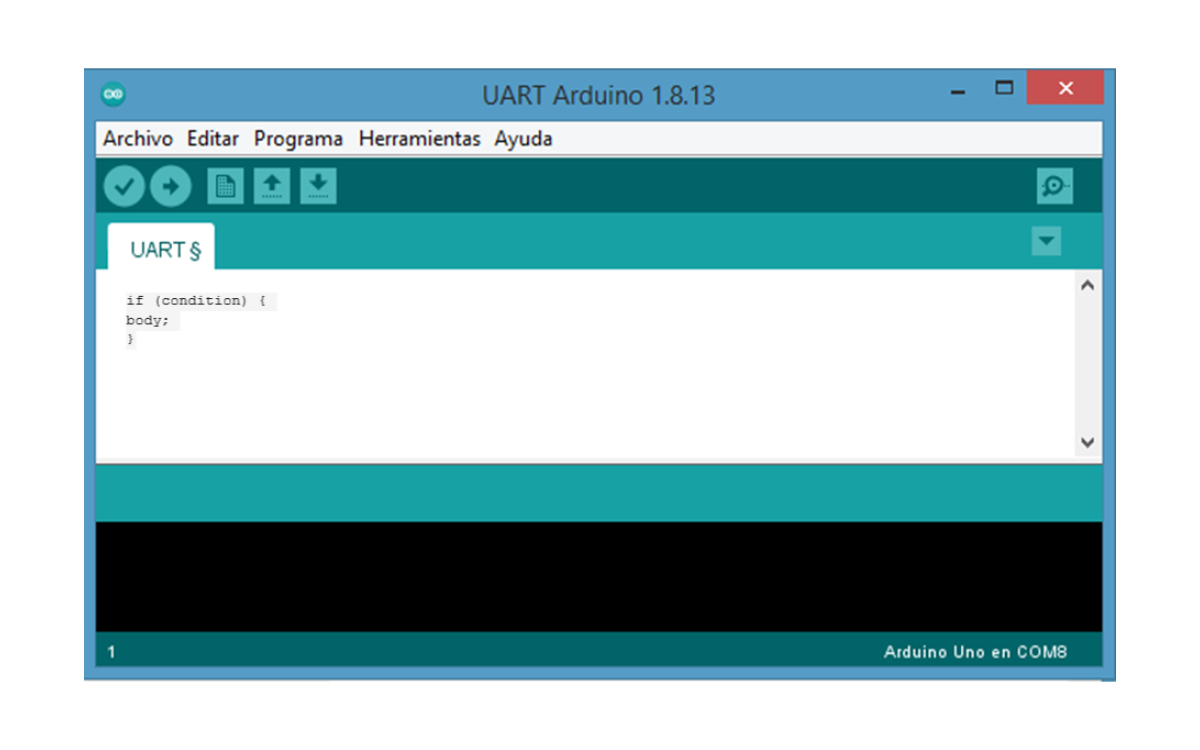Open the tab options dropdown arrow
The image size is (1200, 750).
1046,241
